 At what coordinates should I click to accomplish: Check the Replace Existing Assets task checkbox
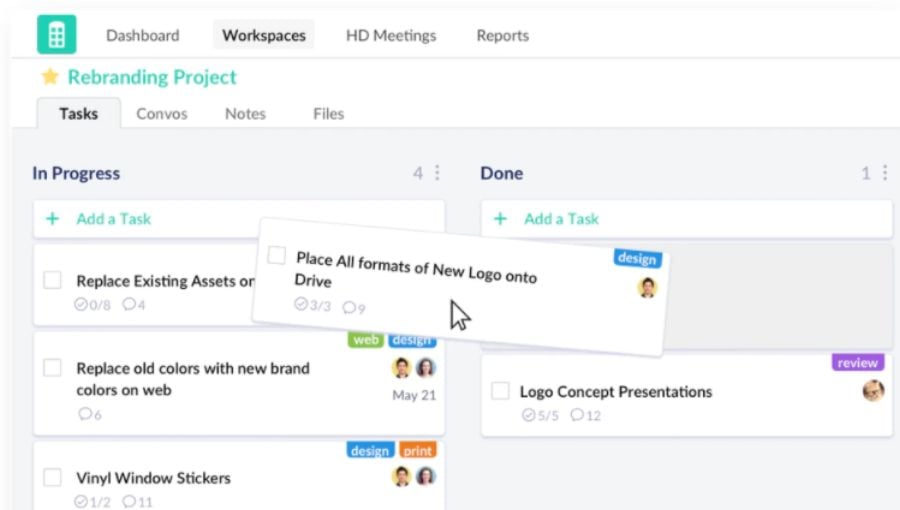[53, 281]
